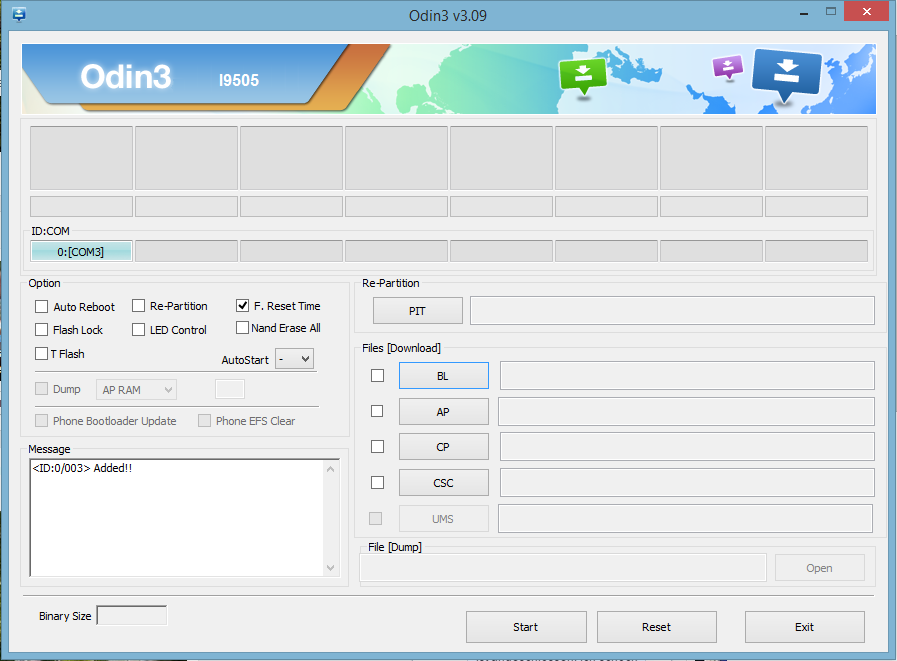This screenshot has width=897, height=661.
Task: Click the green download icon in banner
Action: (583, 76)
